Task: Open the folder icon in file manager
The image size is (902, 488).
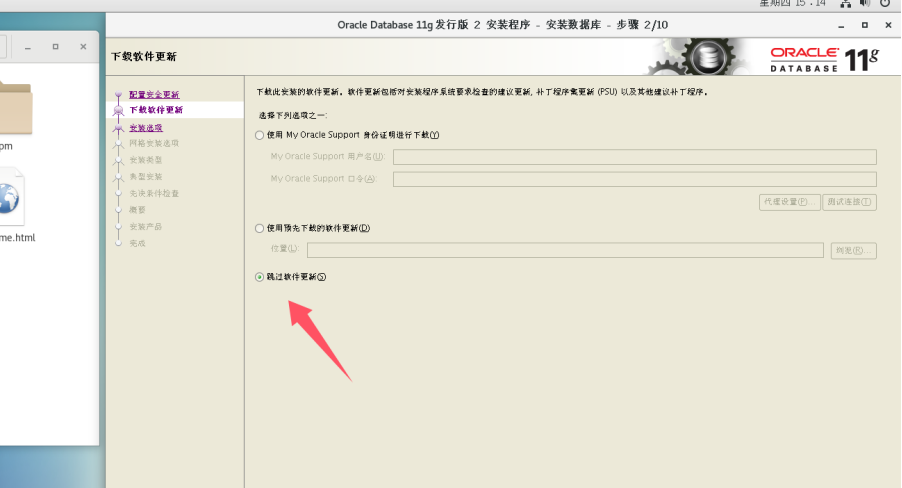Action: pyautogui.click(x=16, y=108)
